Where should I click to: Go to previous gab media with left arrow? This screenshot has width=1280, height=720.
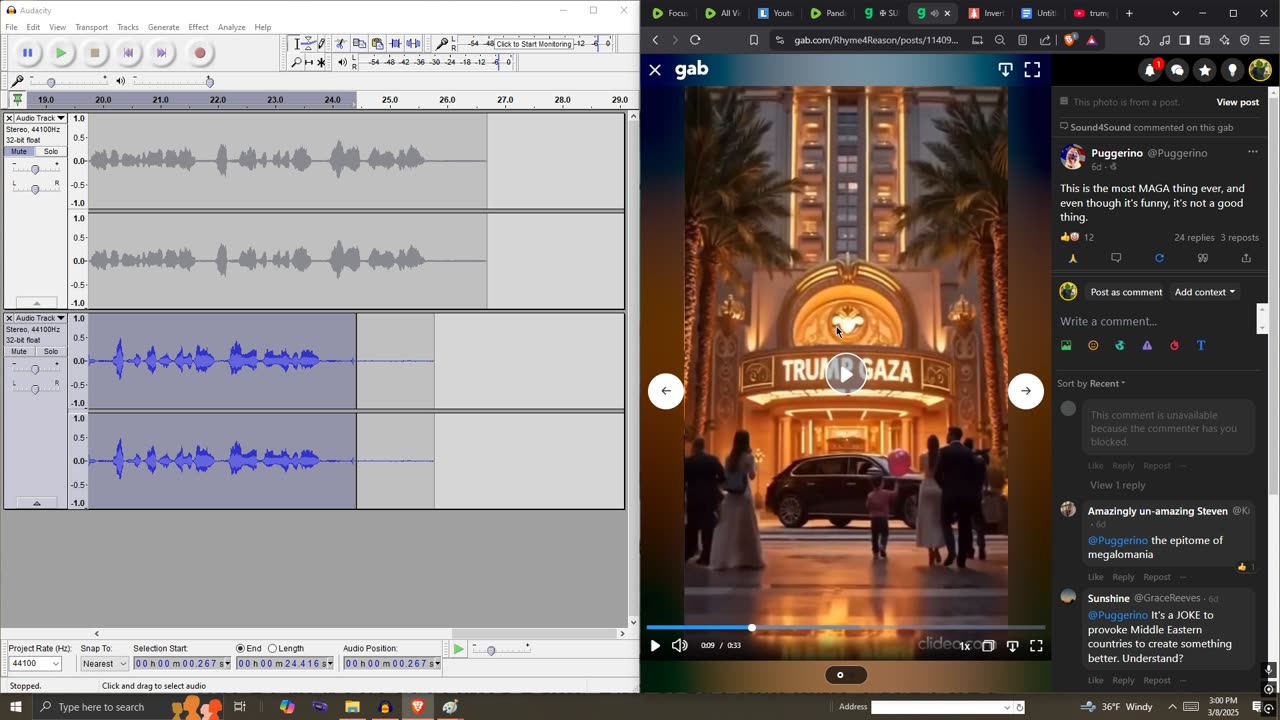point(666,391)
